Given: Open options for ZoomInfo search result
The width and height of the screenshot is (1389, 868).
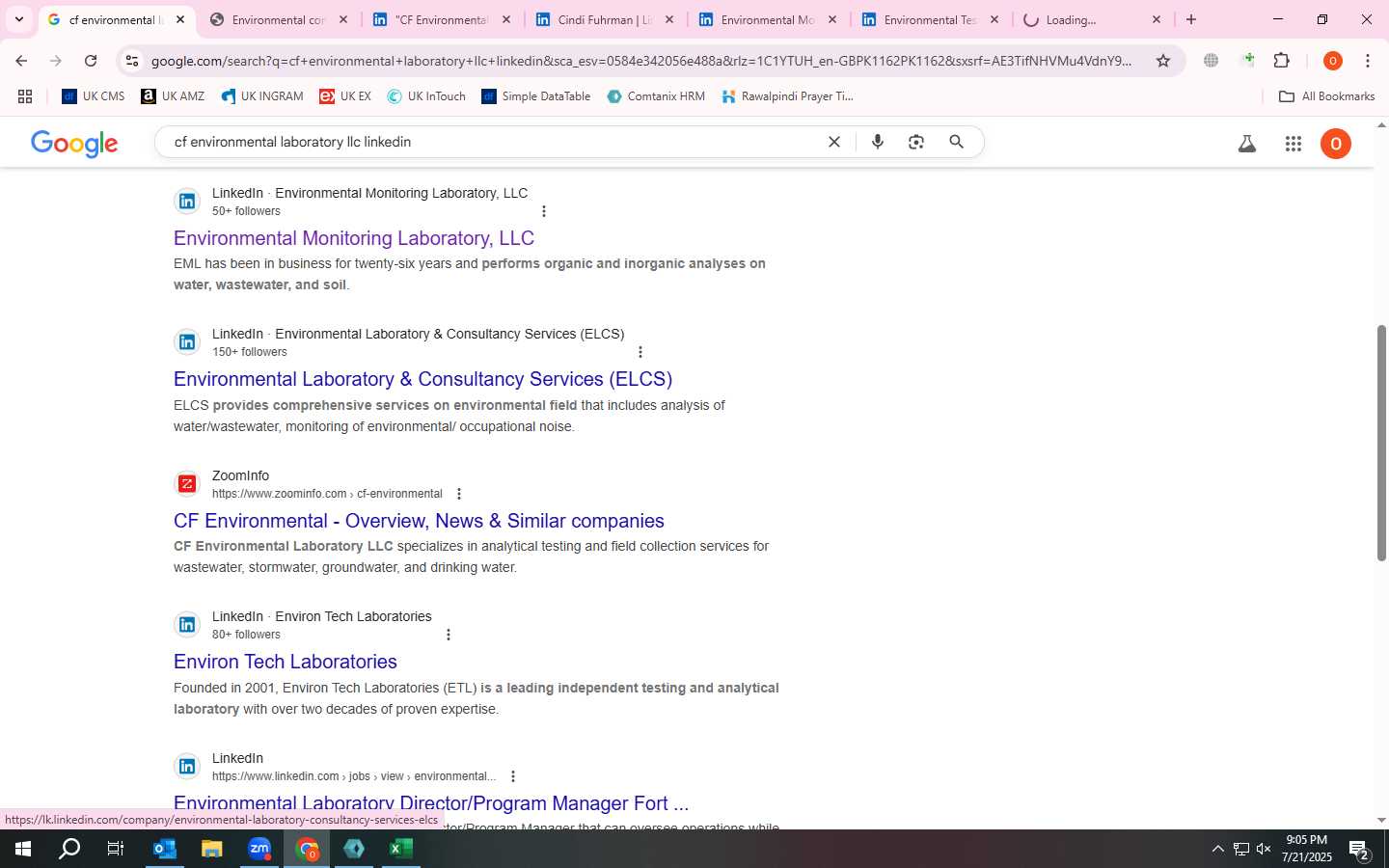Looking at the screenshot, I should tap(459, 494).
